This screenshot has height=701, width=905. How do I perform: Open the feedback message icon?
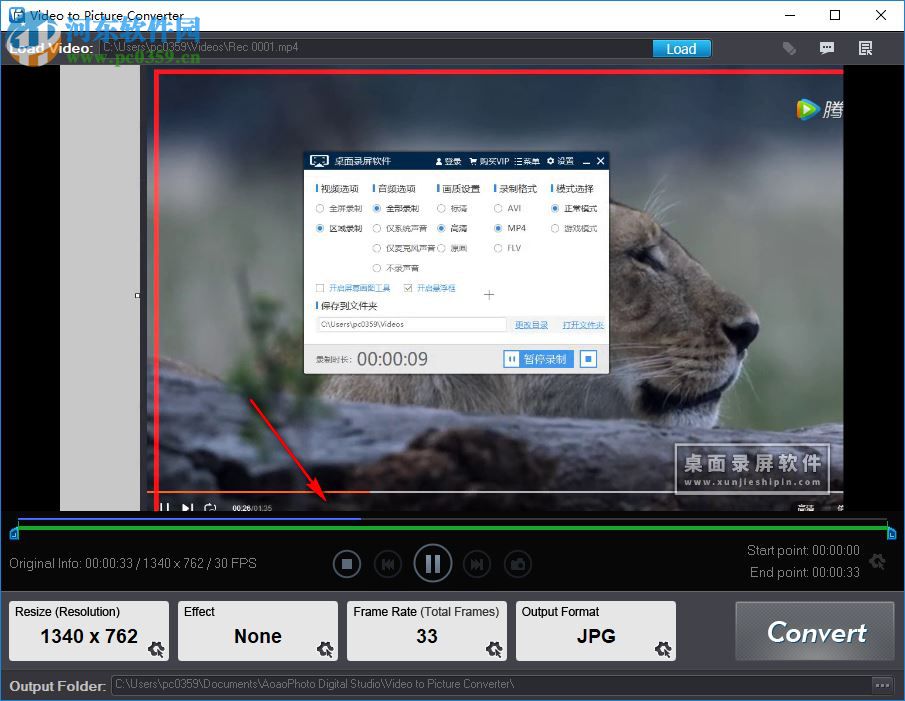point(827,47)
